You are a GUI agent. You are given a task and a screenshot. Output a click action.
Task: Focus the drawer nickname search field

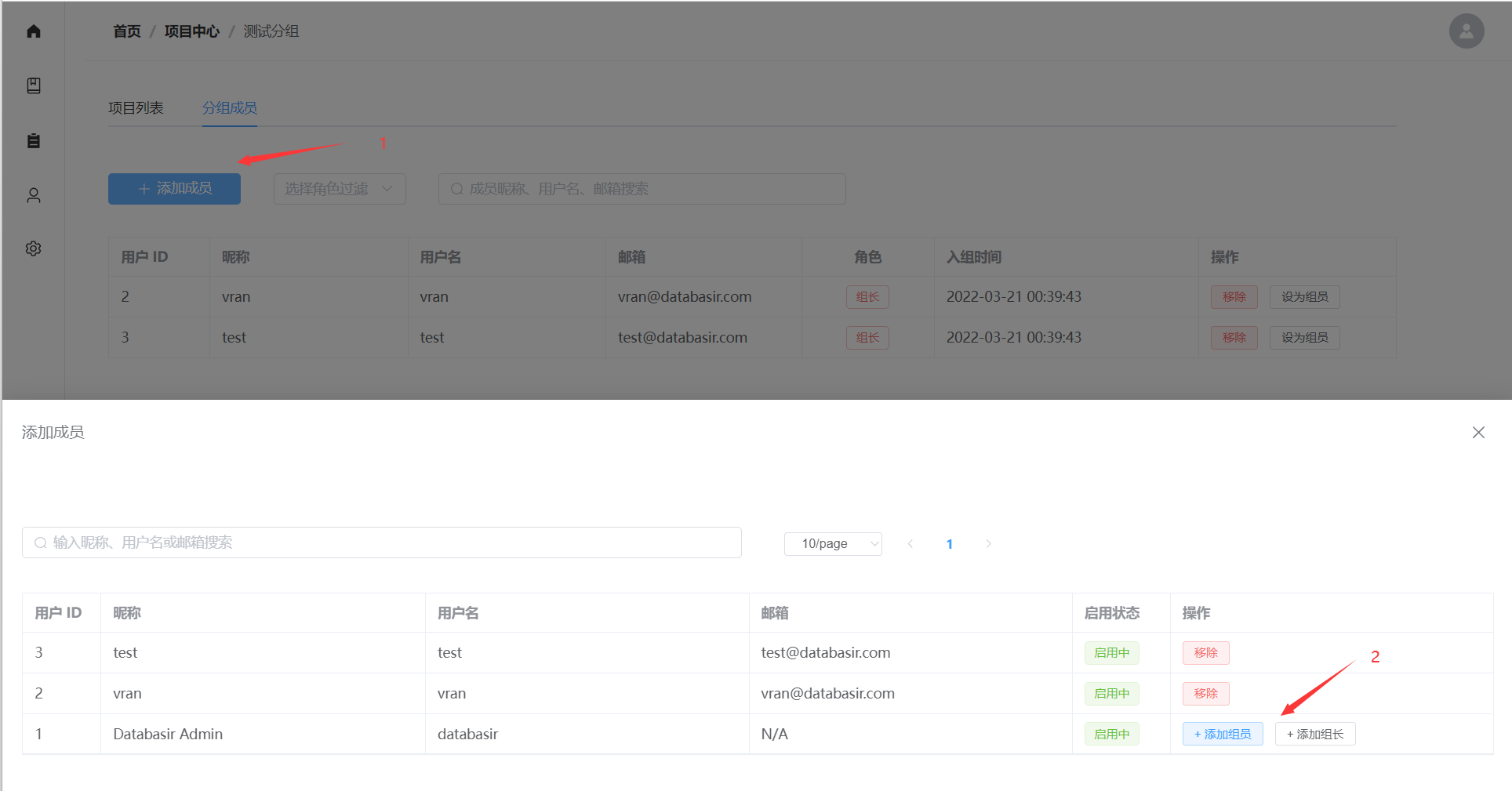click(x=382, y=542)
